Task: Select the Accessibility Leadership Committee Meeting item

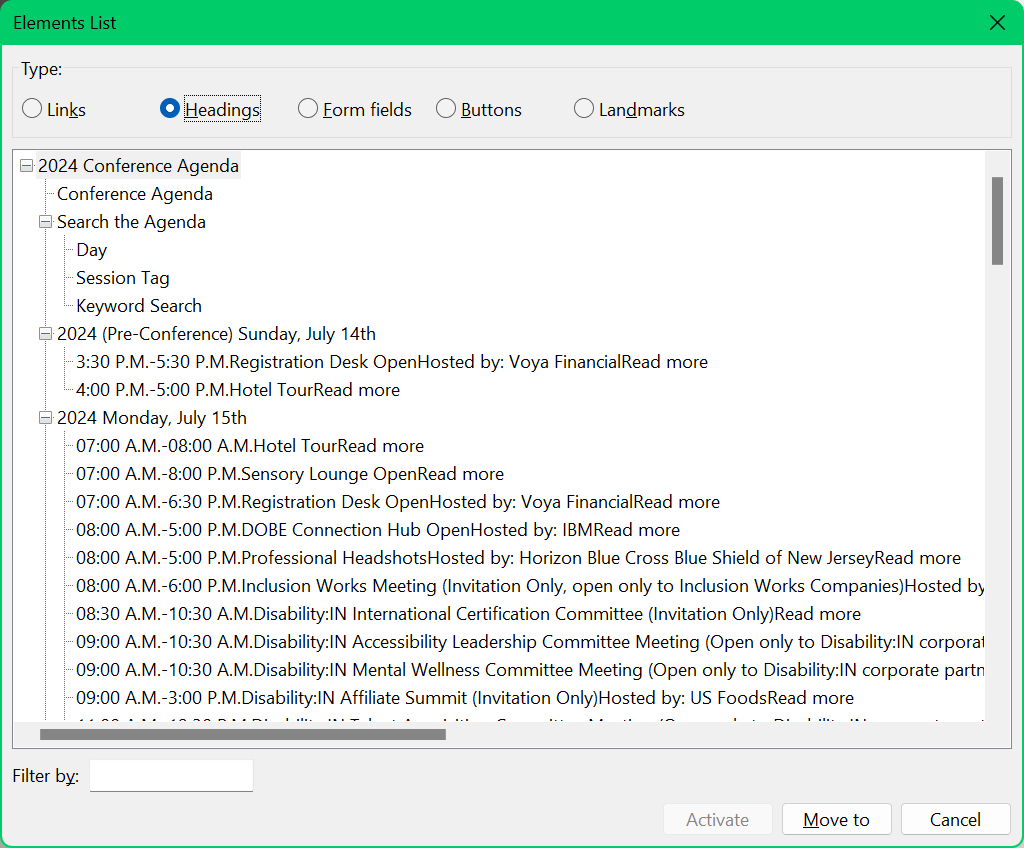Action: (x=530, y=643)
